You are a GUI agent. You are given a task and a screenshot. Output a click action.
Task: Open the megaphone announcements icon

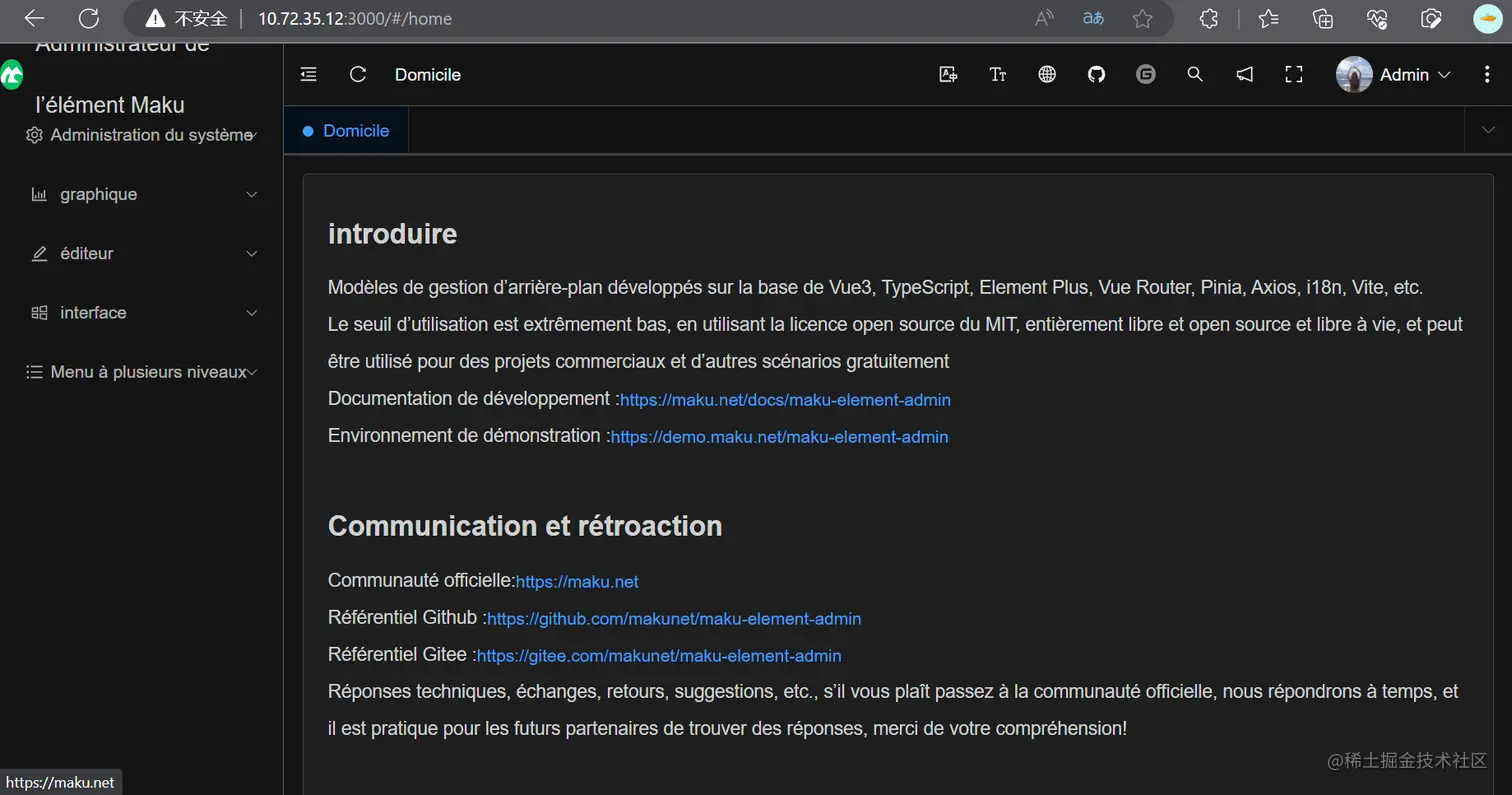tap(1244, 74)
